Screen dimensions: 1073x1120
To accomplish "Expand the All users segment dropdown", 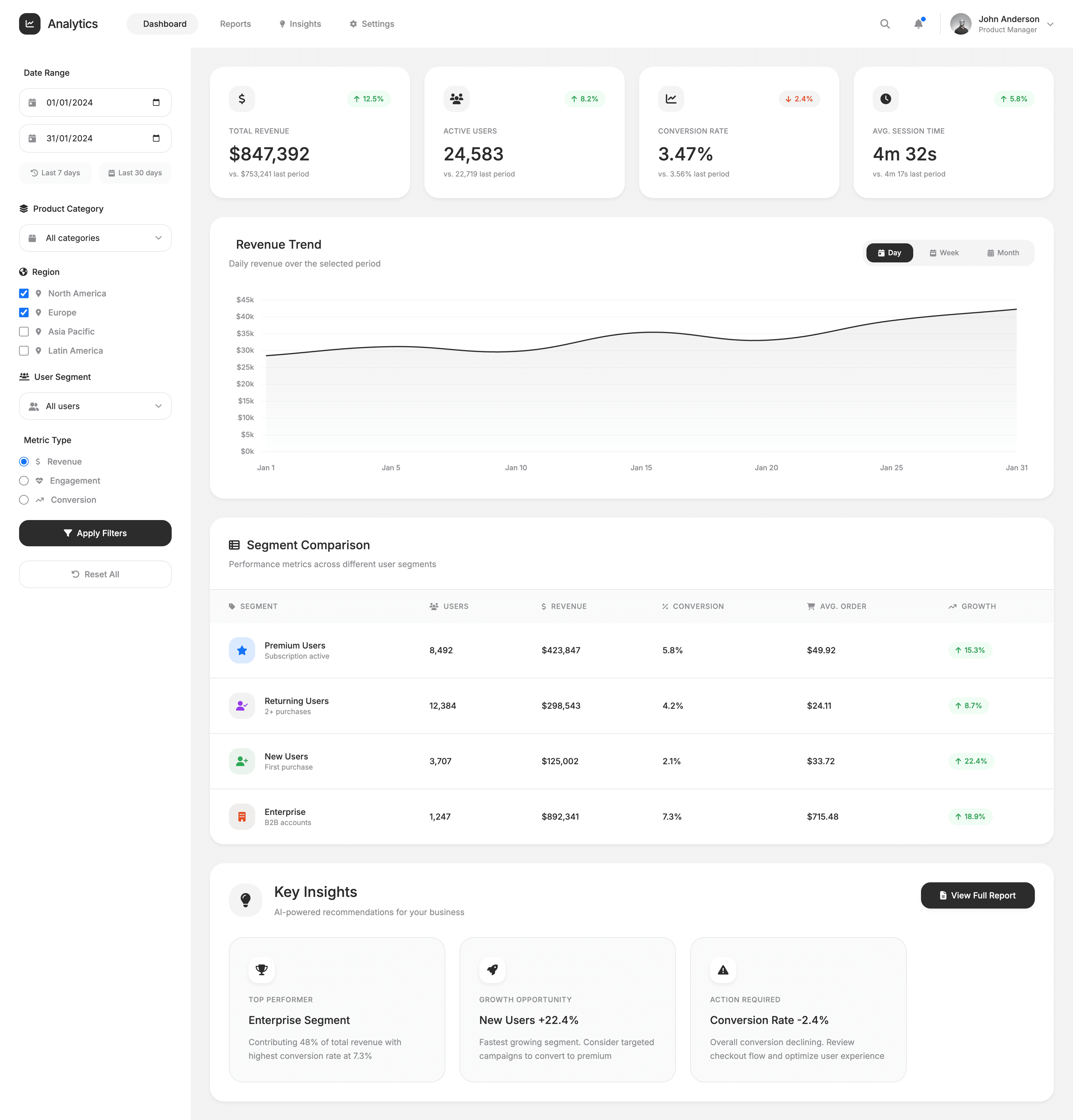I will [x=95, y=406].
